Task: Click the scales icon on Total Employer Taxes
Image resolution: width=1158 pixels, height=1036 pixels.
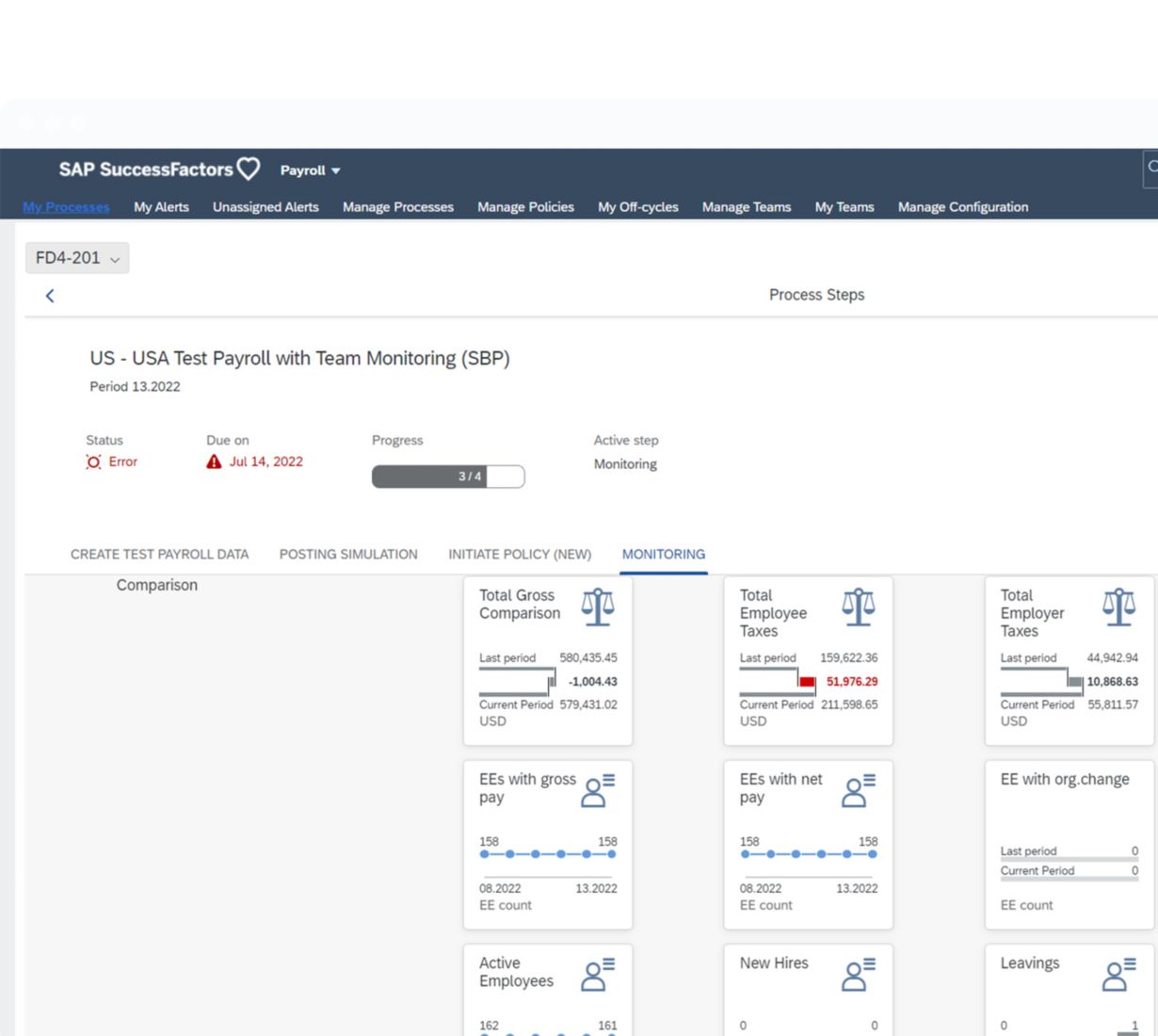Action: 1118,607
